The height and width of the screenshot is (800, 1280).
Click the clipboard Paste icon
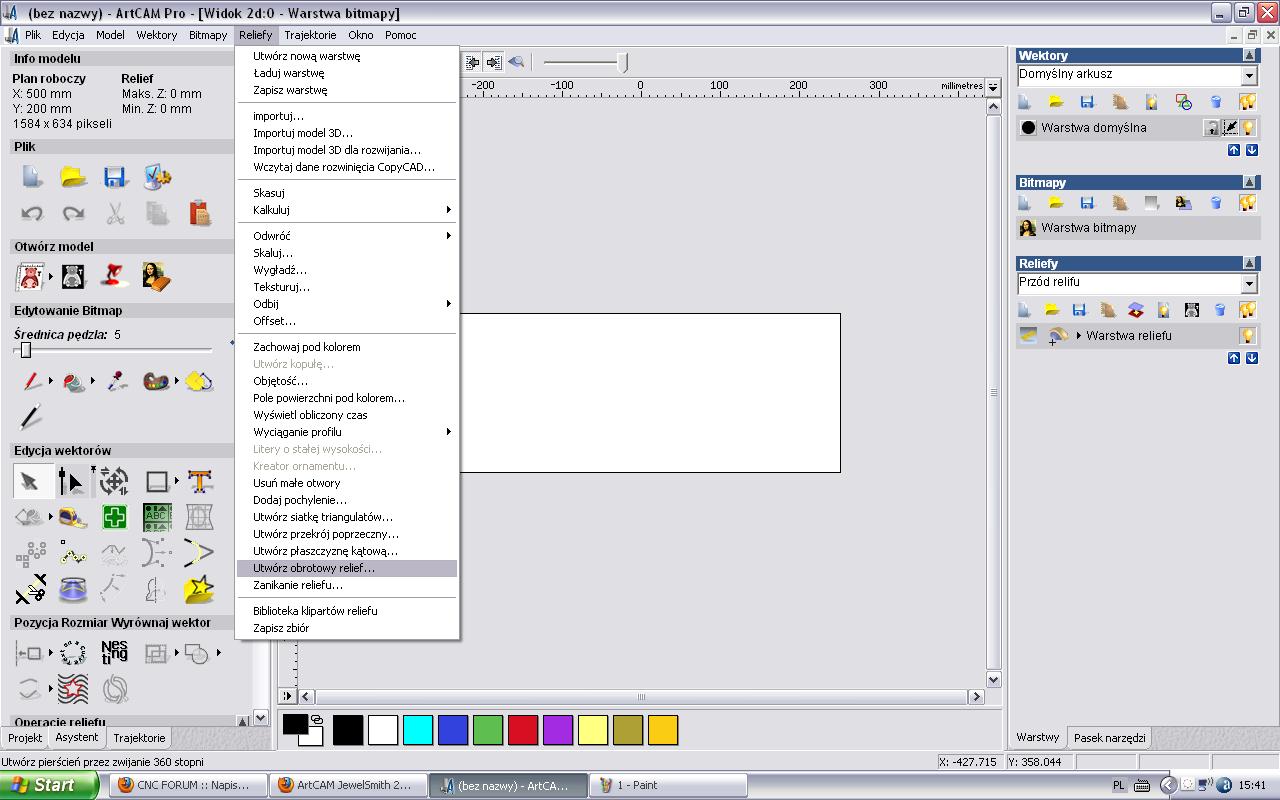pyautogui.click(x=199, y=213)
